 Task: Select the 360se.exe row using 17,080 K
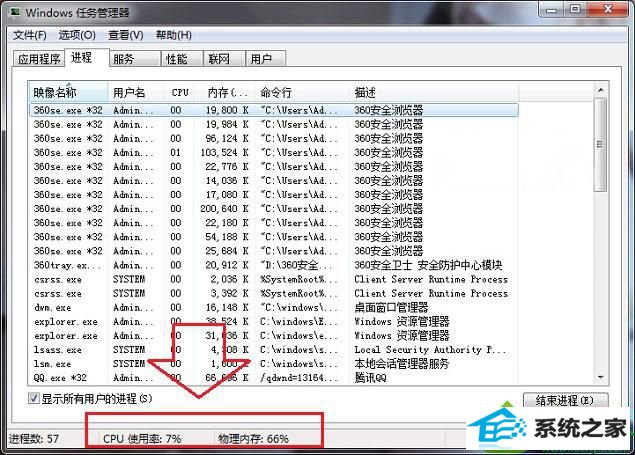(274, 195)
